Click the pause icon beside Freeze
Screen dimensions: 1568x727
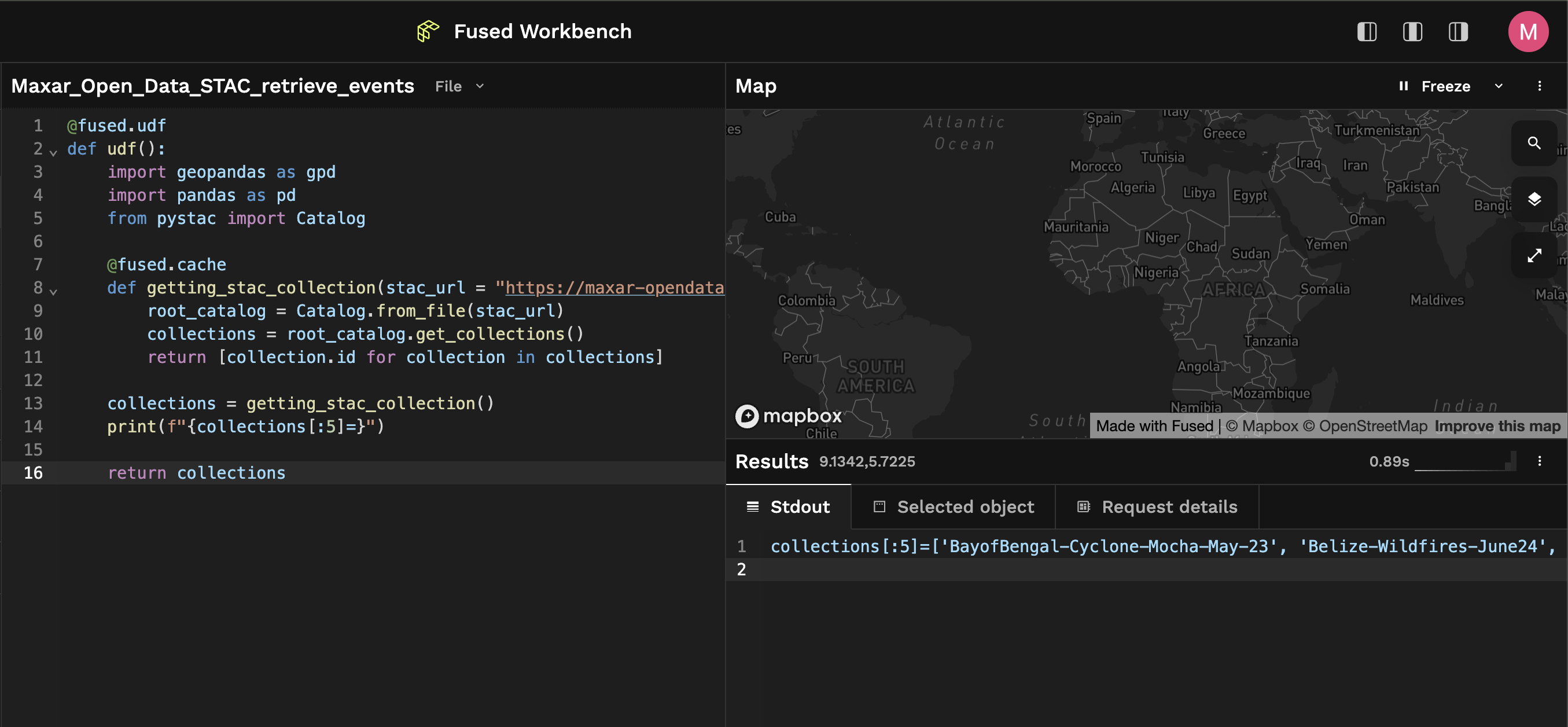coord(1404,86)
